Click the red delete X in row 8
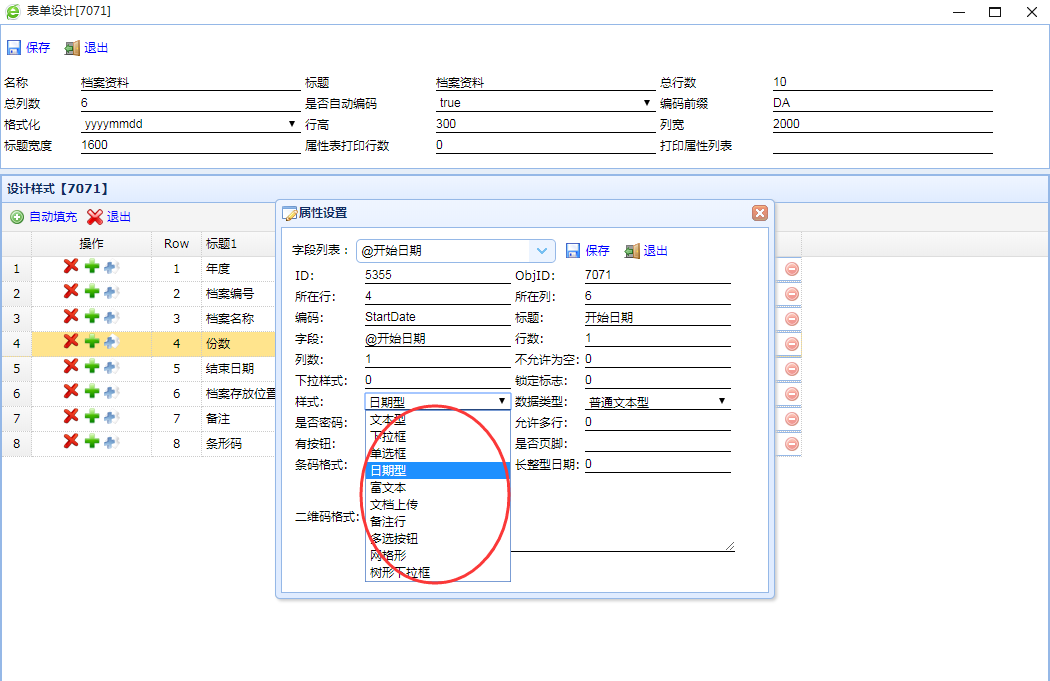 [71, 442]
